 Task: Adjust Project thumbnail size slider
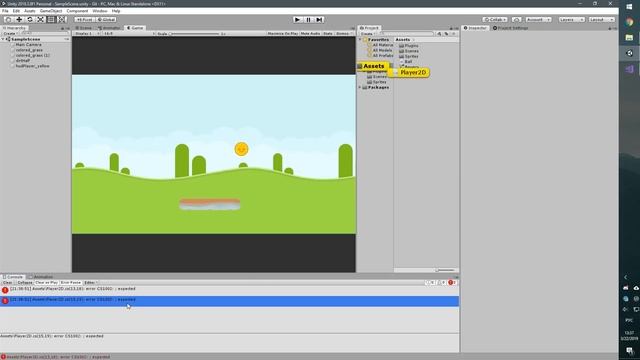pos(444,270)
